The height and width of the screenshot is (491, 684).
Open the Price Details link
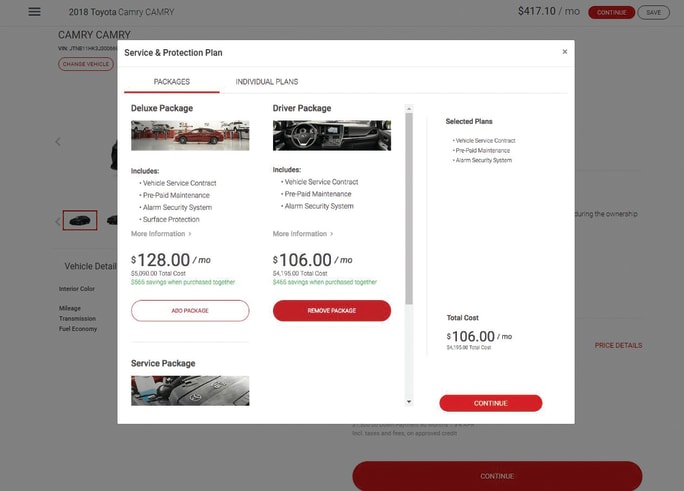pos(618,345)
